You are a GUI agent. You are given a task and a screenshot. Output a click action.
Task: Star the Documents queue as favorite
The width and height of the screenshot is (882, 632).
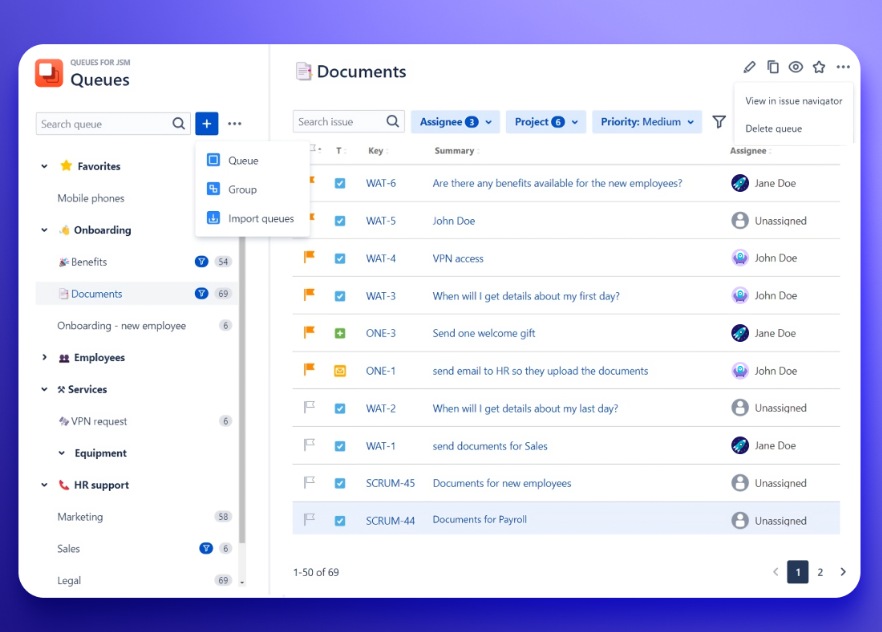click(819, 66)
